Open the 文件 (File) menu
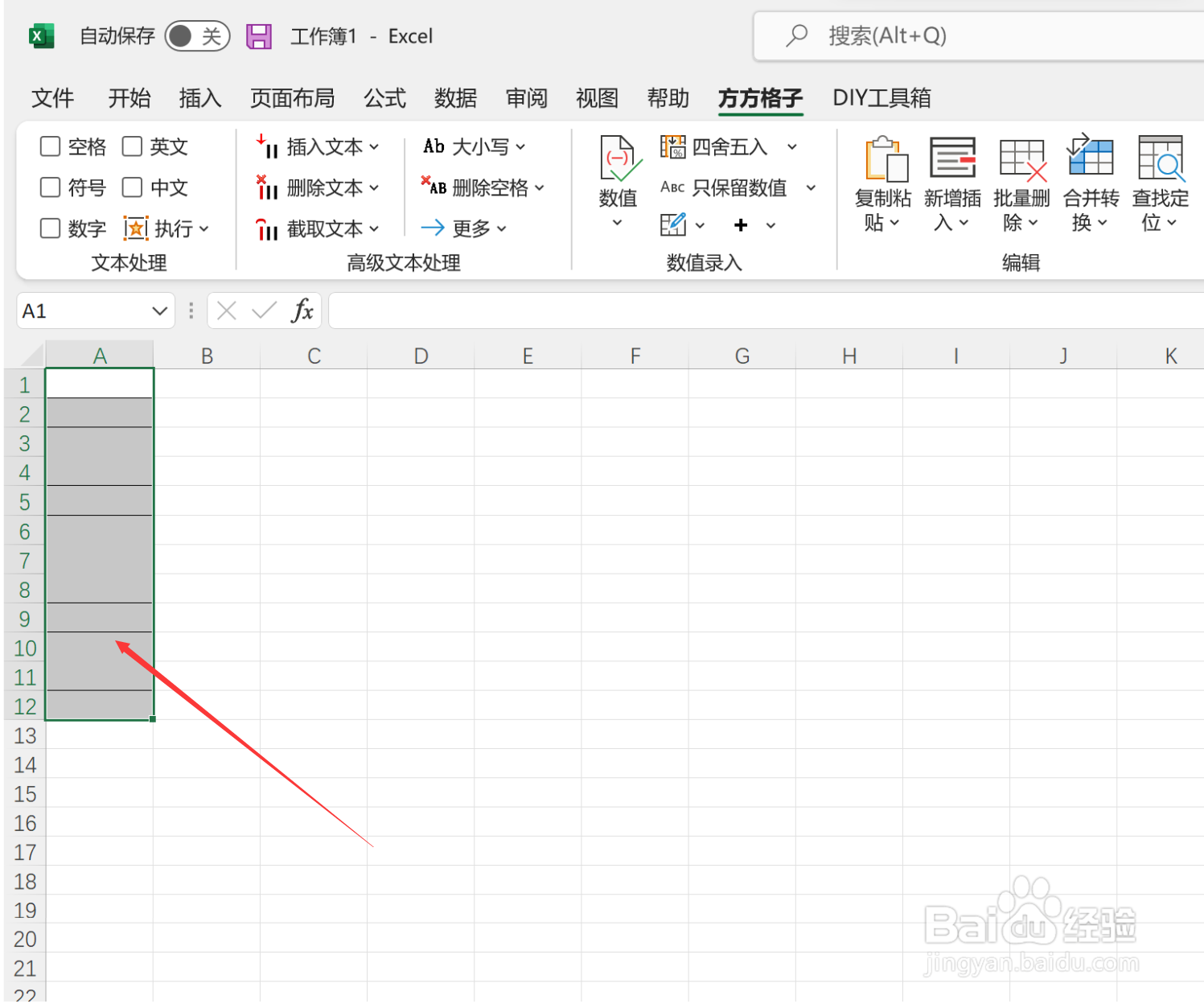The image size is (1204, 1004). click(x=53, y=98)
